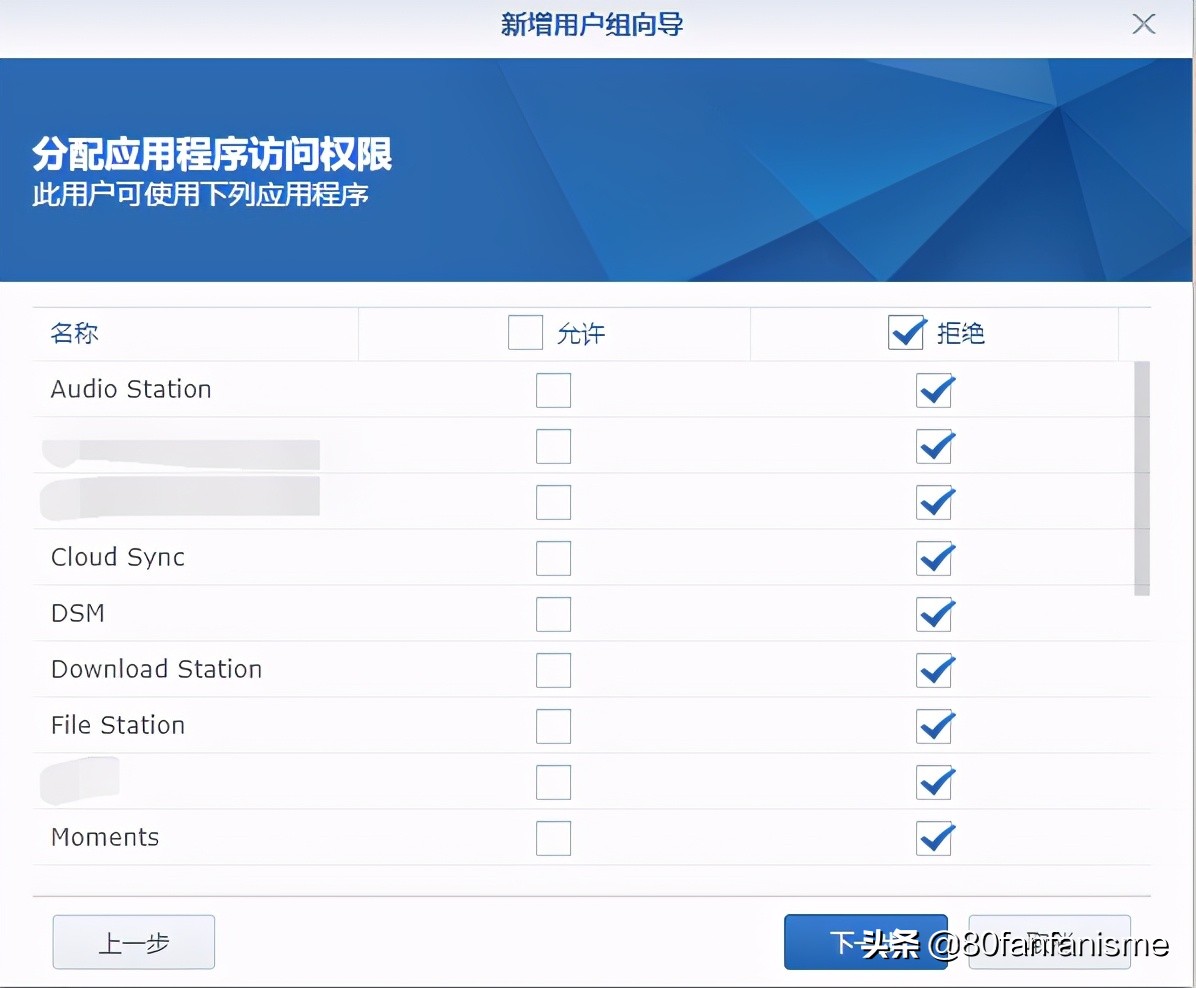Uncheck Deny for Moments
The image size is (1196, 988).
[x=934, y=838]
